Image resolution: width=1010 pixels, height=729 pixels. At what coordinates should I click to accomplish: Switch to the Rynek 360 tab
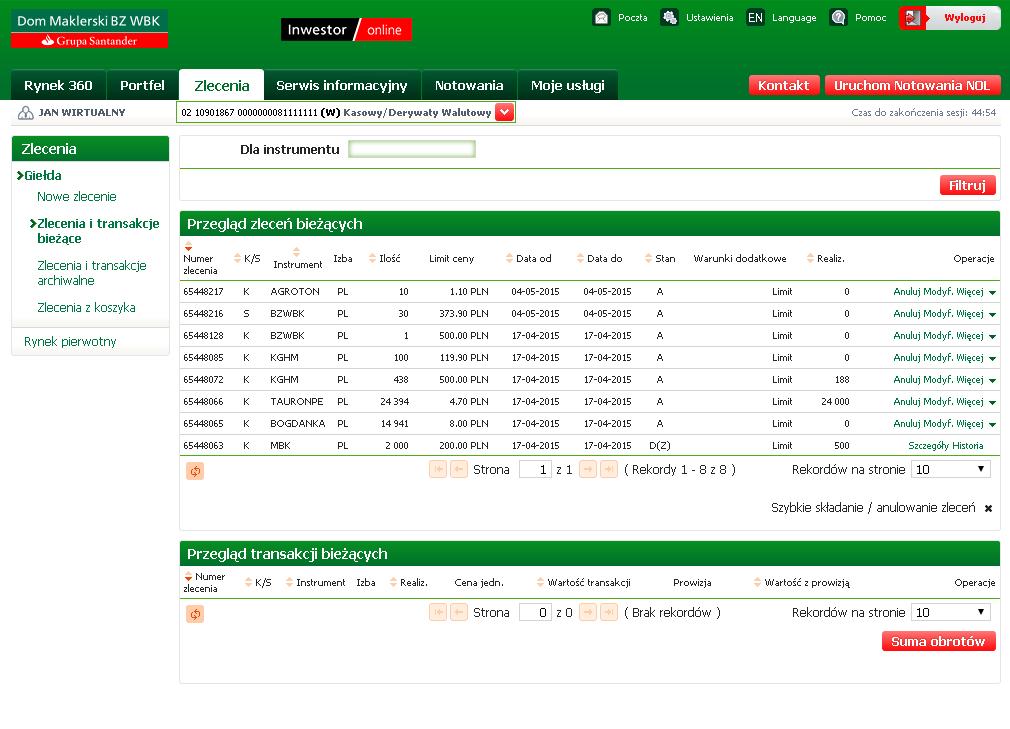click(x=58, y=85)
